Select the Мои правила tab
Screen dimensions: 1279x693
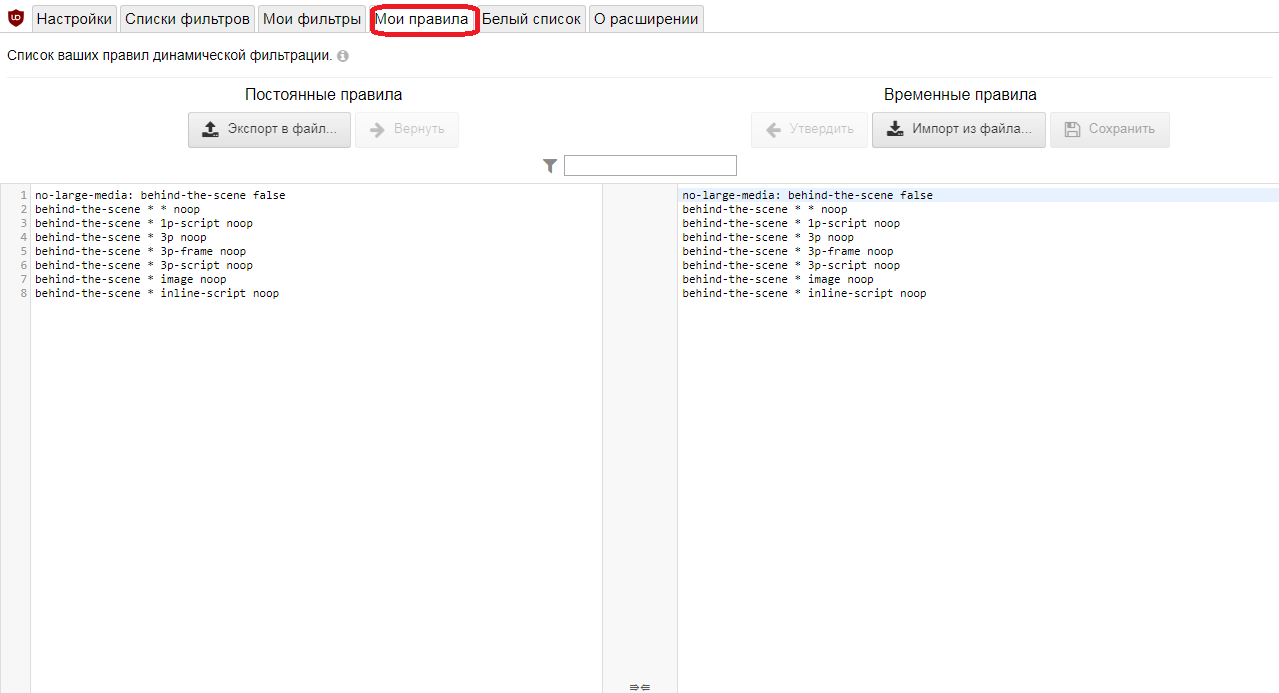pos(422,19)
